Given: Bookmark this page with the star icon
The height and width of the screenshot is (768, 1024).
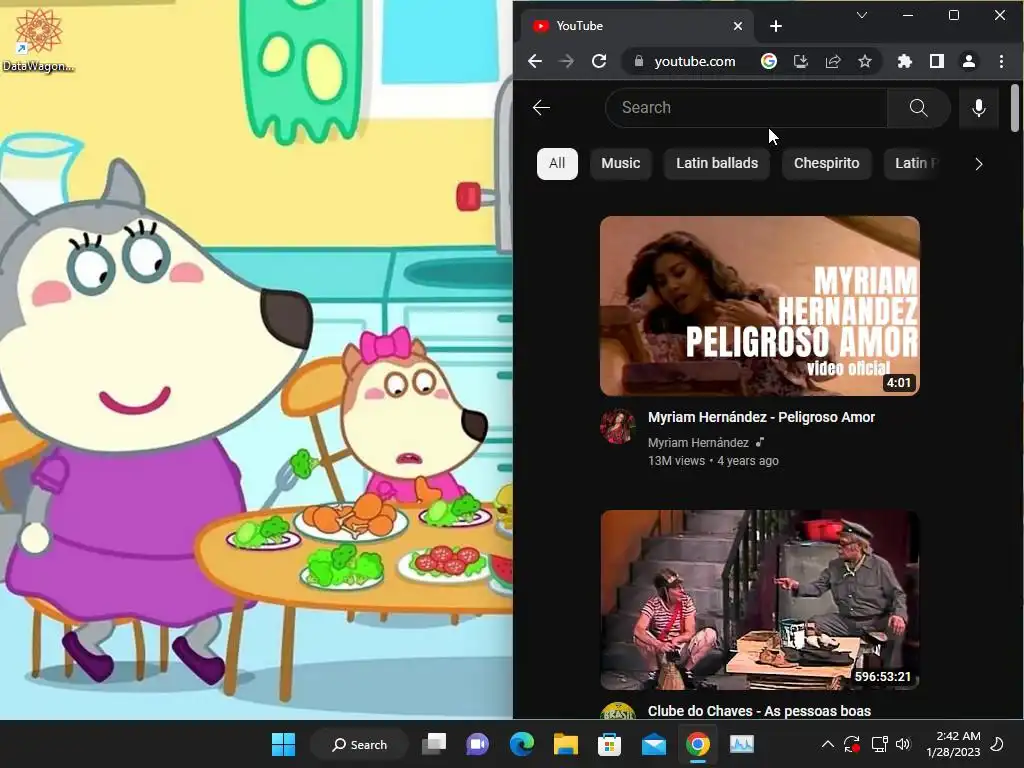Looking at the screenshot, I should pos(865,61).
